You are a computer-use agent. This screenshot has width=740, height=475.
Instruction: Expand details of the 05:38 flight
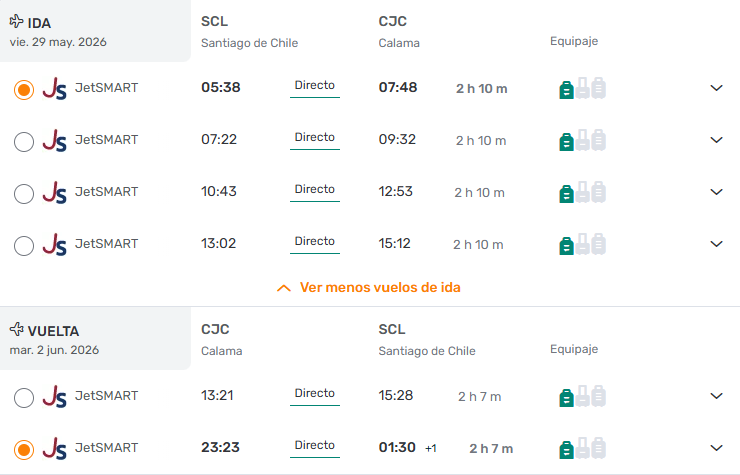[x=716, y=88]
